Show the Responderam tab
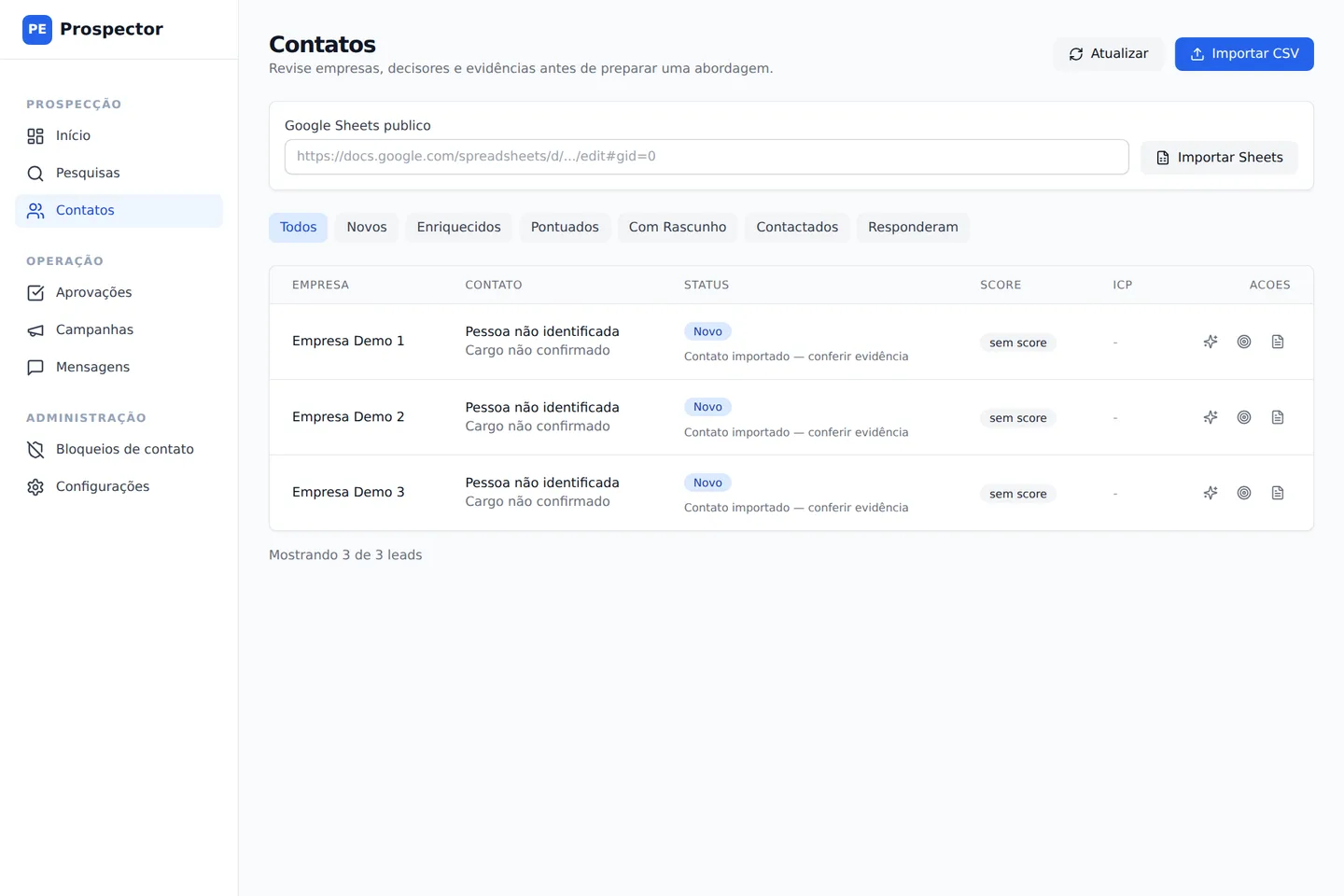 coord(913,228)
